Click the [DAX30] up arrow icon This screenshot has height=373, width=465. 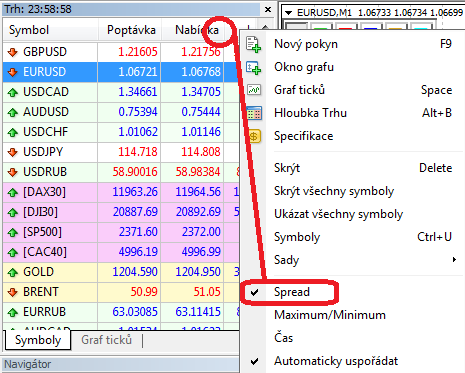[13, 192]
